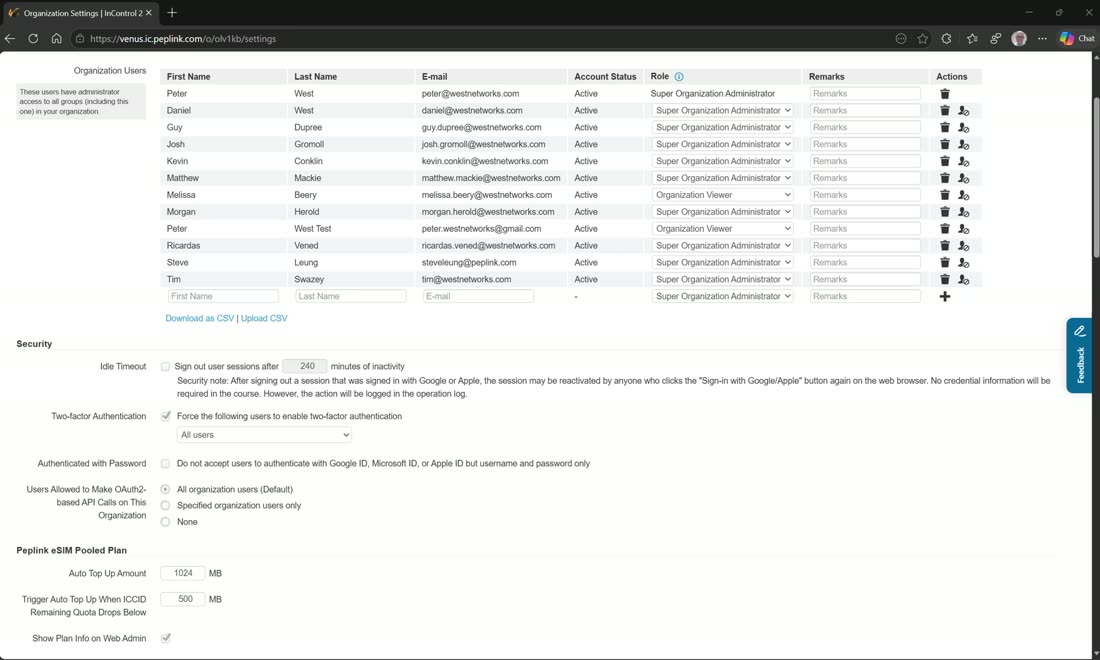
Task: Open the Feedback side panel
Action: (1079, 355)
